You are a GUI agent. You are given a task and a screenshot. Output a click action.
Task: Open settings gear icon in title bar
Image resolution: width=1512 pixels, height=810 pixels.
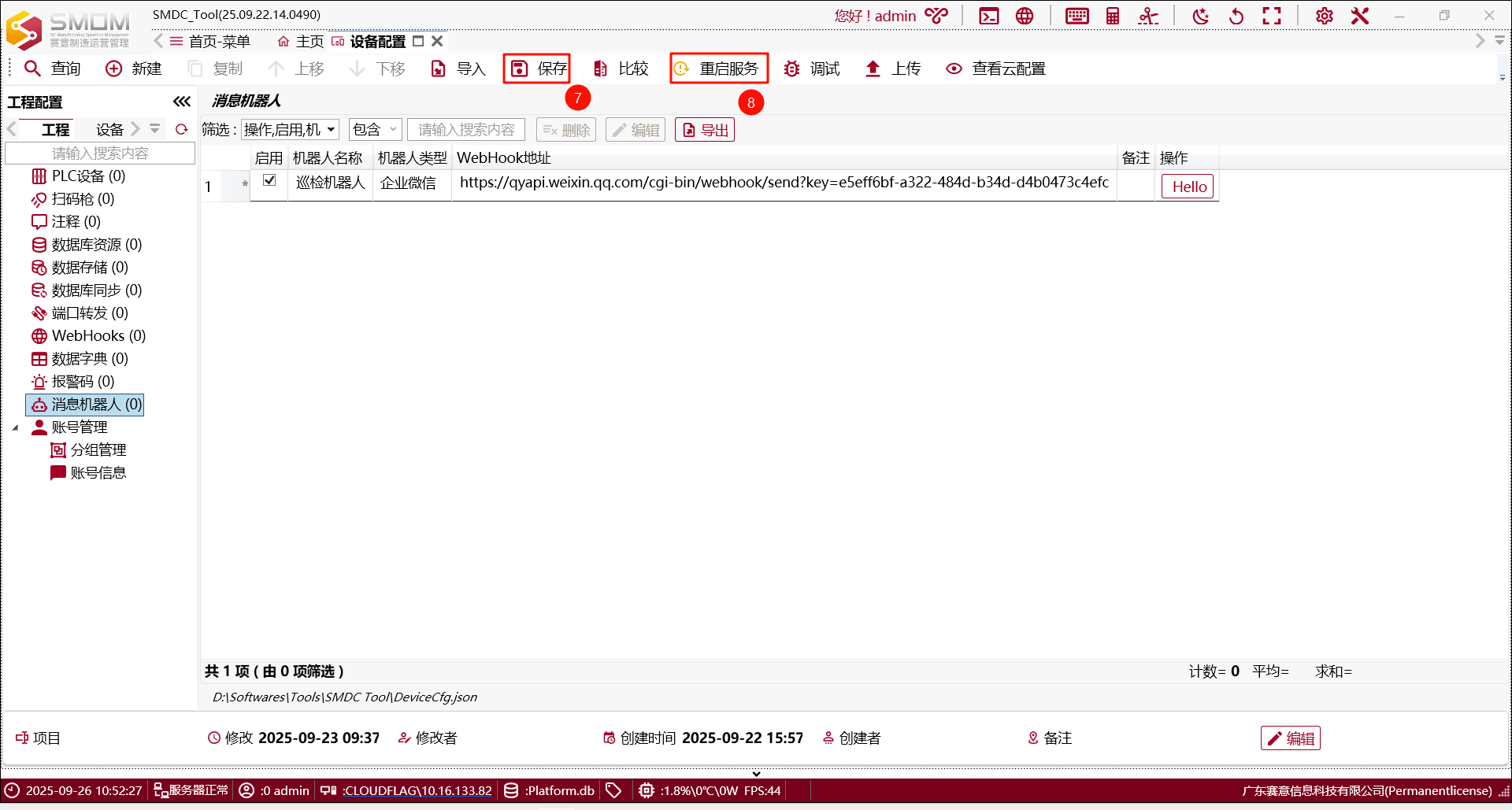1325,16
